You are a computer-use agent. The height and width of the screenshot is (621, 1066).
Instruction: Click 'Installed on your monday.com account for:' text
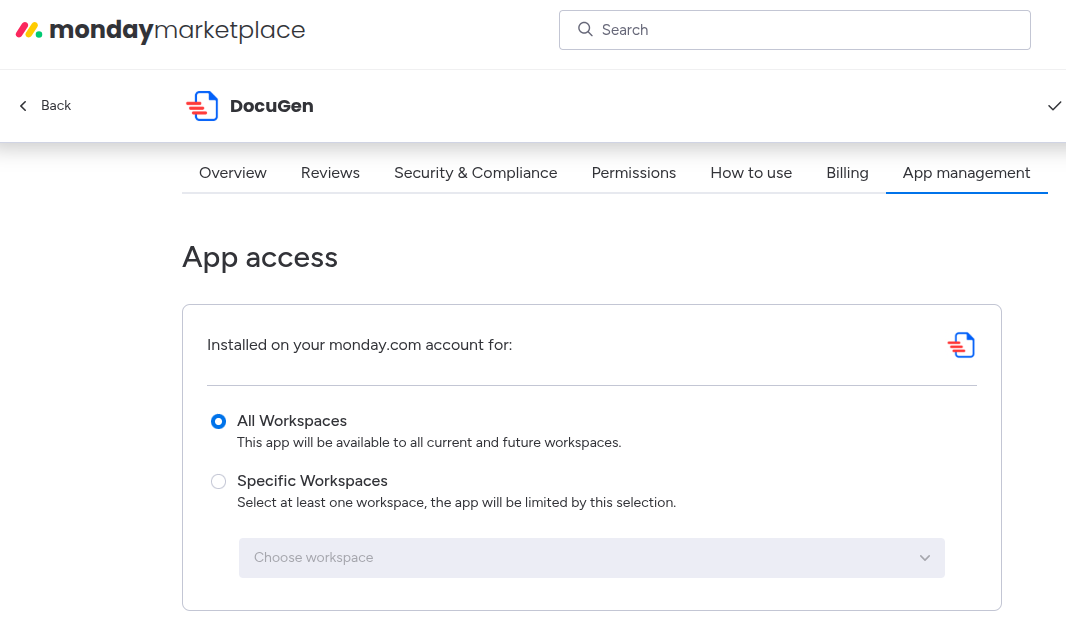pyautogui.click(x=360, y=345)
